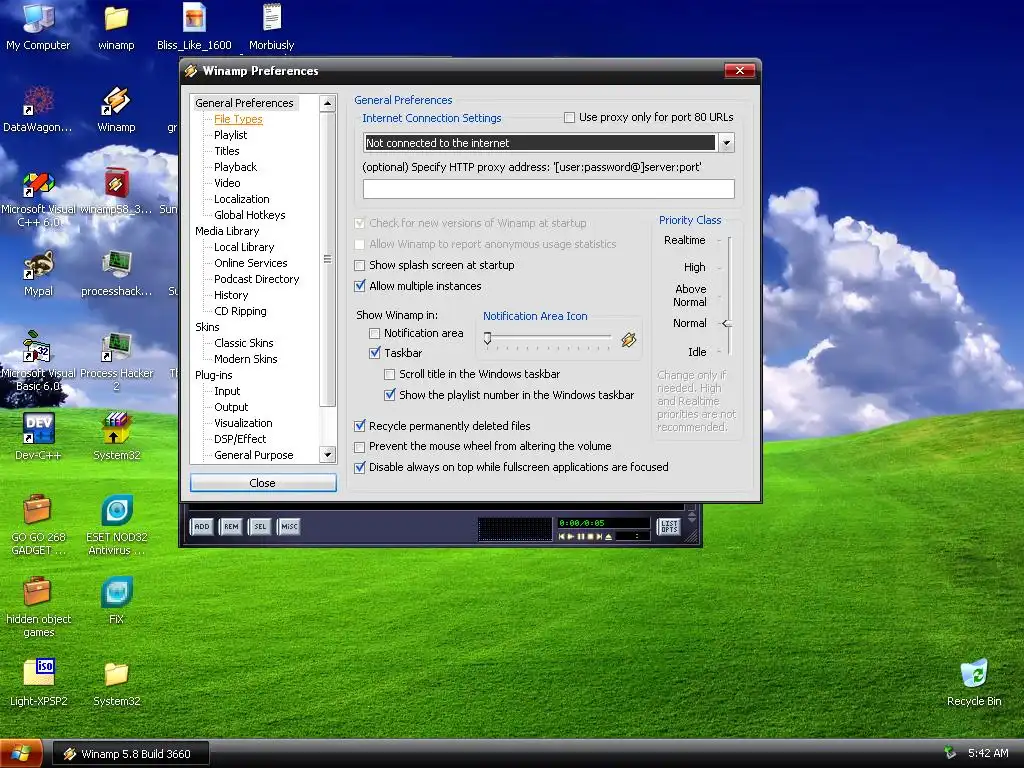Open the Global Hotkeys page
This screenshot has width=1024, height=768.
249,215
